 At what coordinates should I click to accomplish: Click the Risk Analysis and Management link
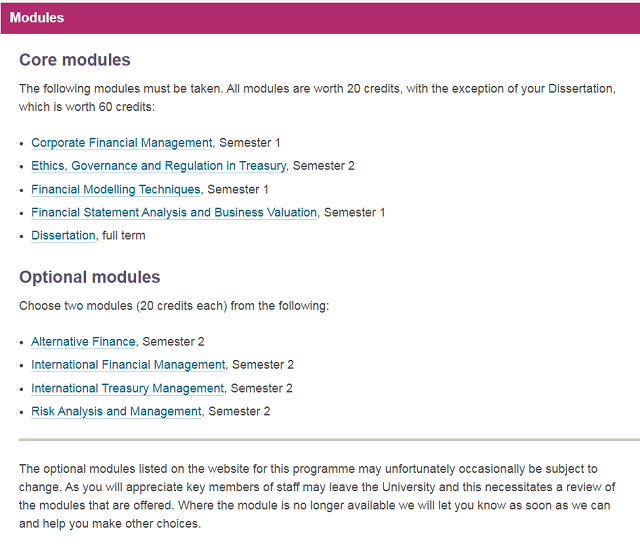click(x=116, y=411)
